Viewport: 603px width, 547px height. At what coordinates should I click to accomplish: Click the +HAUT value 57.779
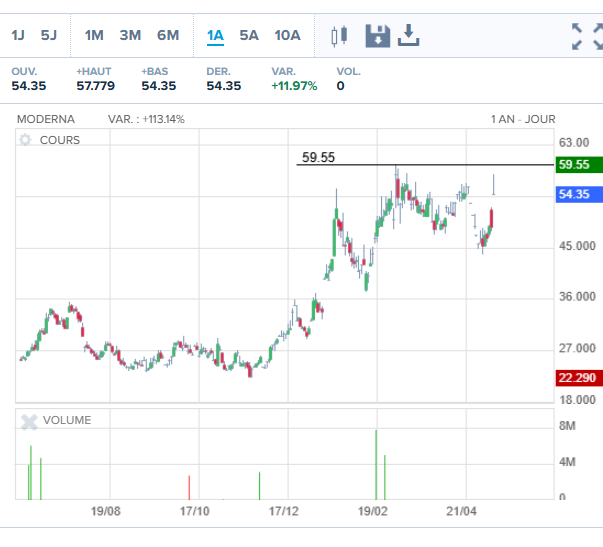click(x=95, y=86)
